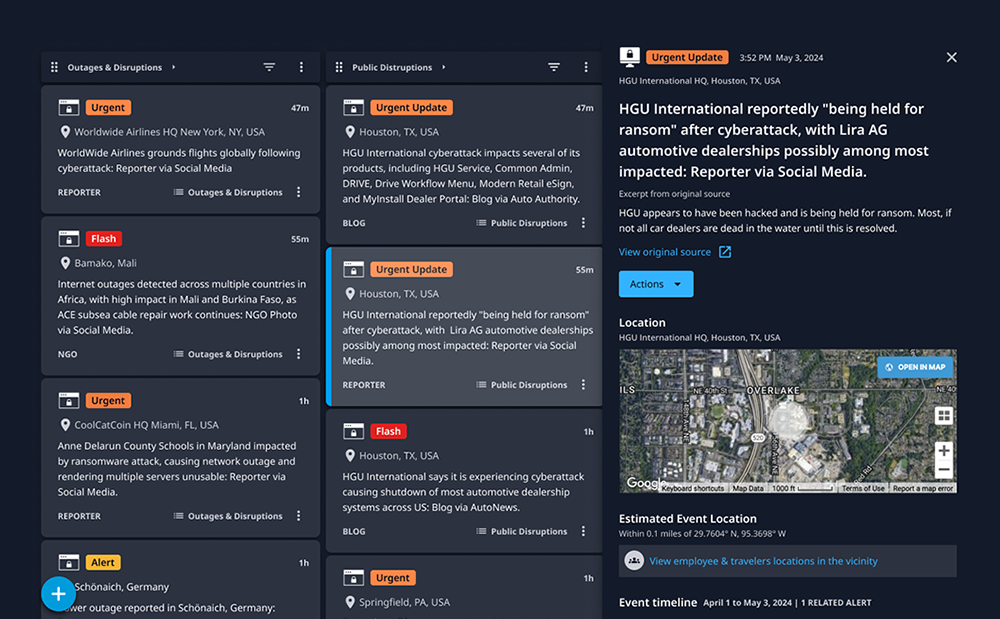Open filter options for Outages & Disruptions column

[269, 67]
